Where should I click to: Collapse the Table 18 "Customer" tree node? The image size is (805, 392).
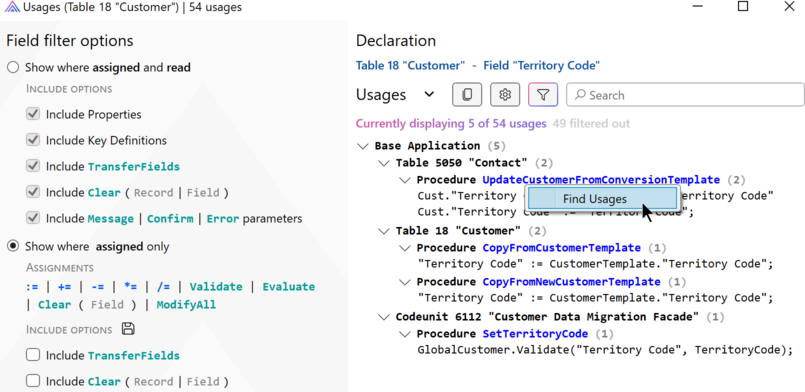(x=384, y=231)
